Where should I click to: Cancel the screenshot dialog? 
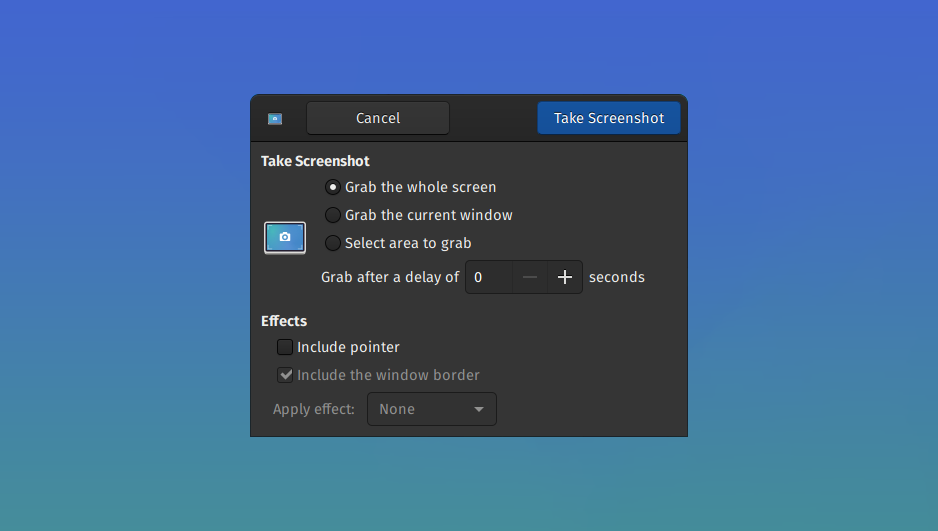tap(378, 118)
